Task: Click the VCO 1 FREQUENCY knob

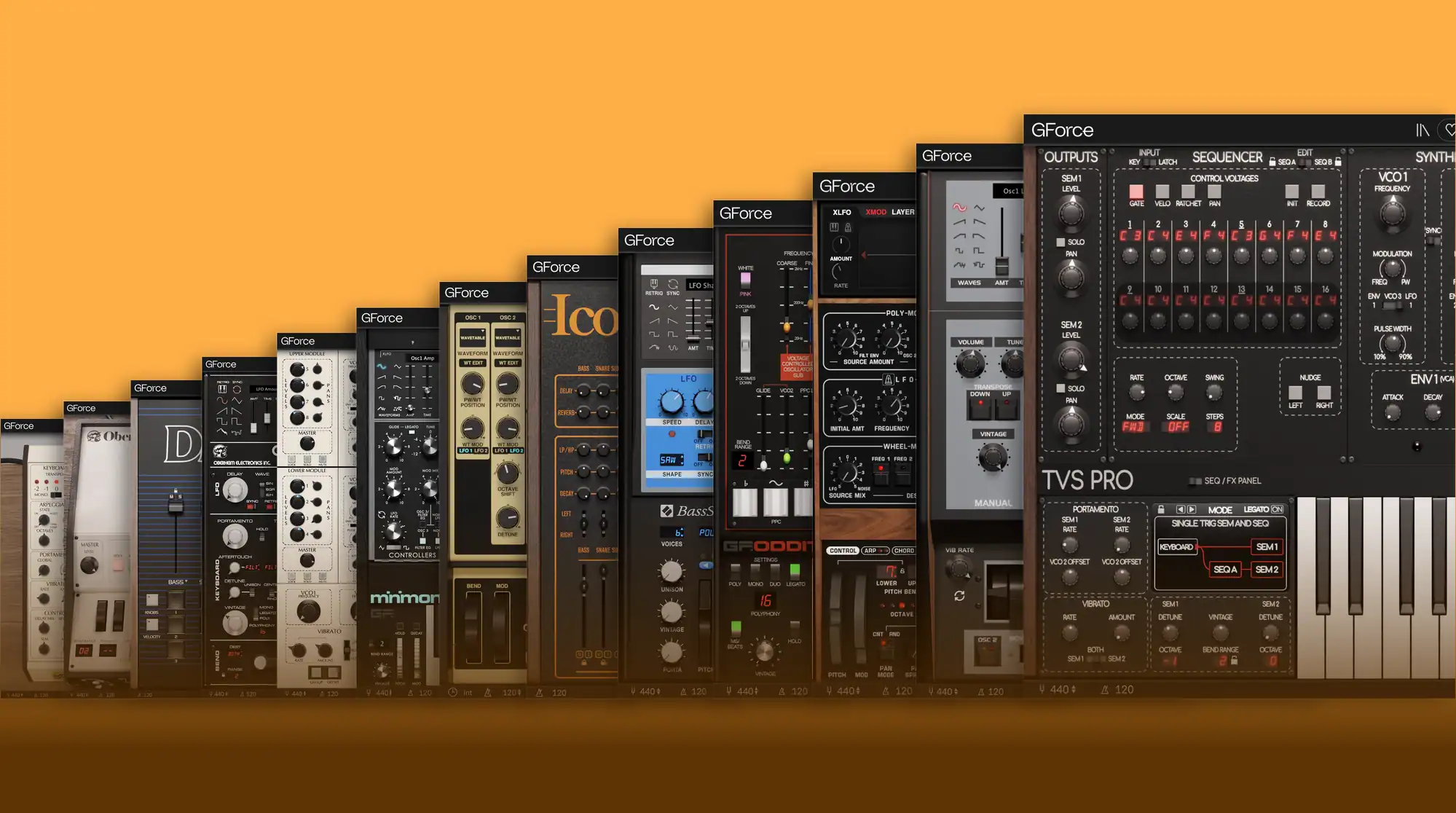Action: click(x=1392, y=213)
